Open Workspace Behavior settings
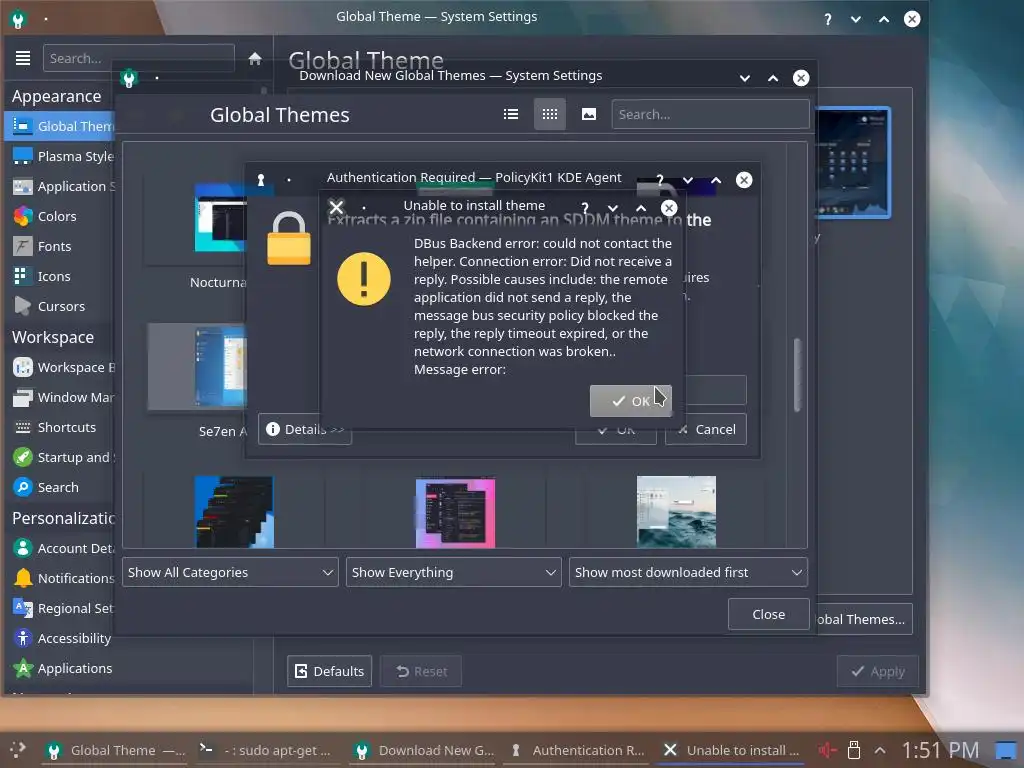This screenshot has width=1024, height=768. coord(60,367)
